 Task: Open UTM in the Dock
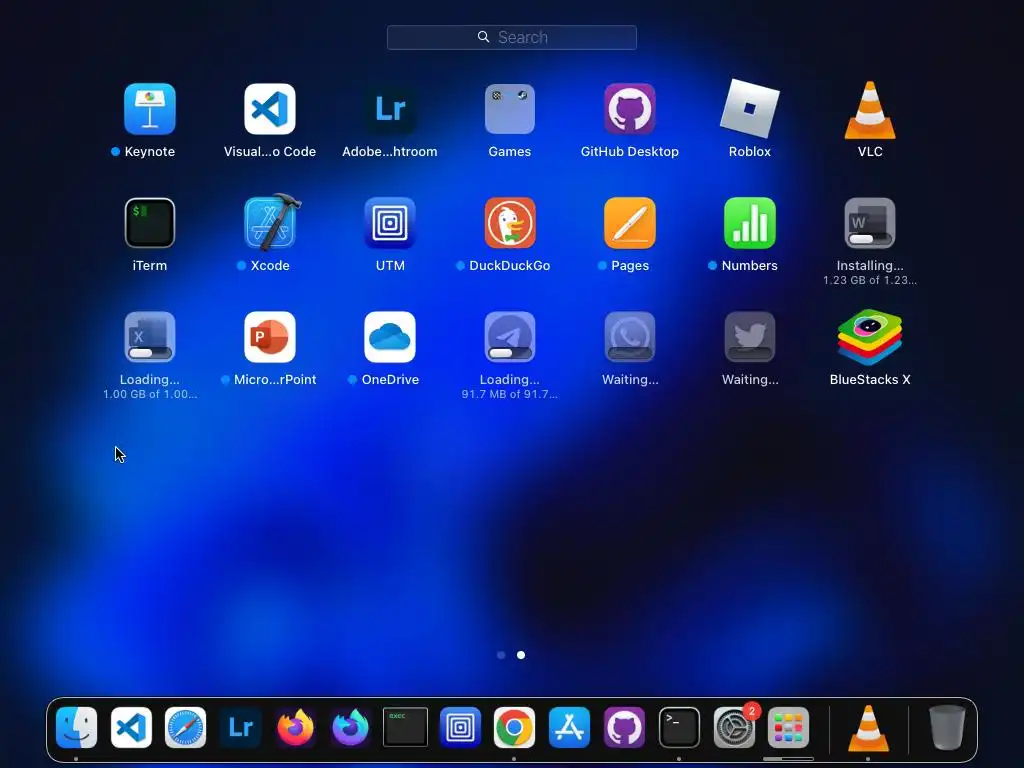coord(460,728)
